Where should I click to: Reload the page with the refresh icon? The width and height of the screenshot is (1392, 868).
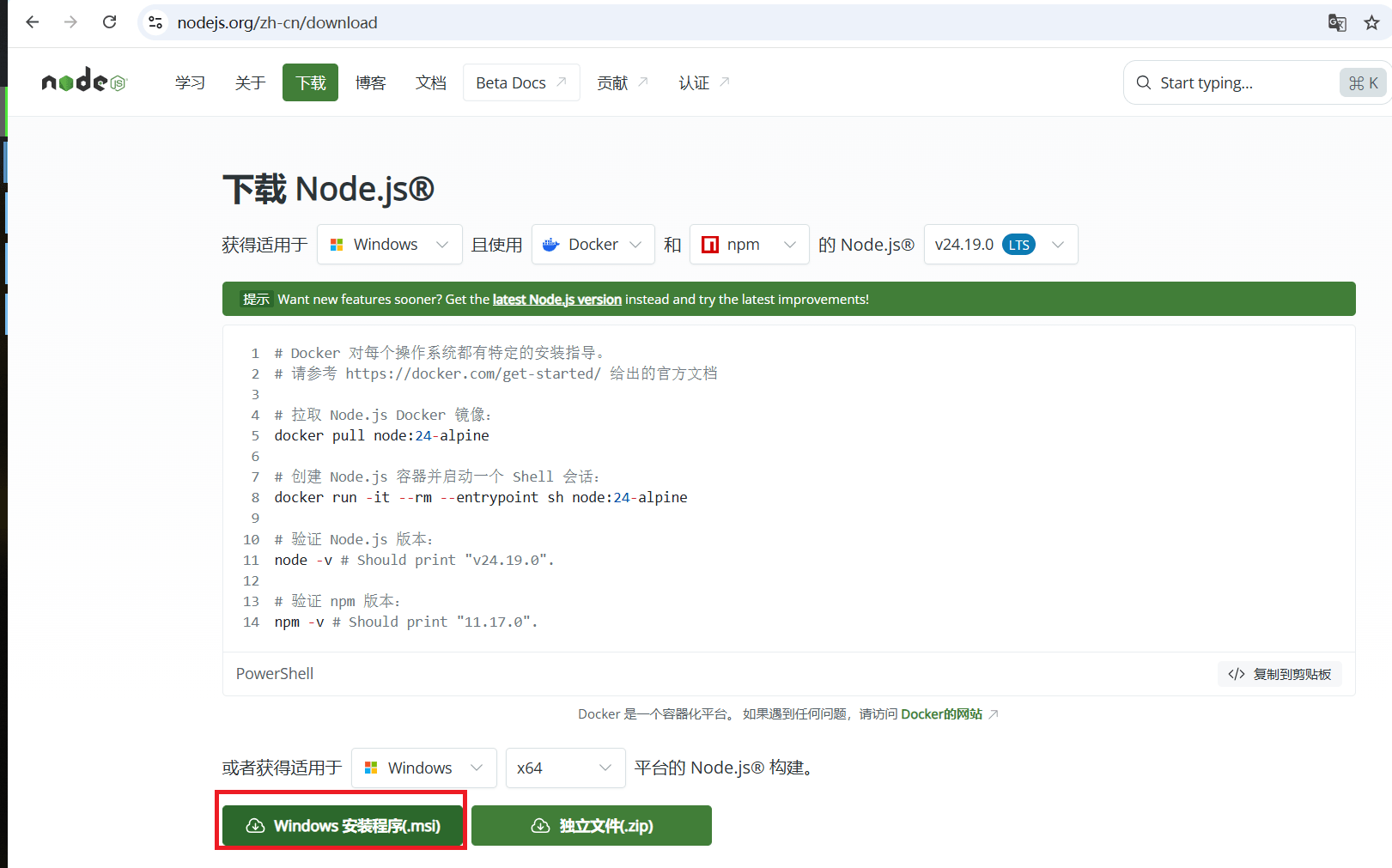(109, 22)
